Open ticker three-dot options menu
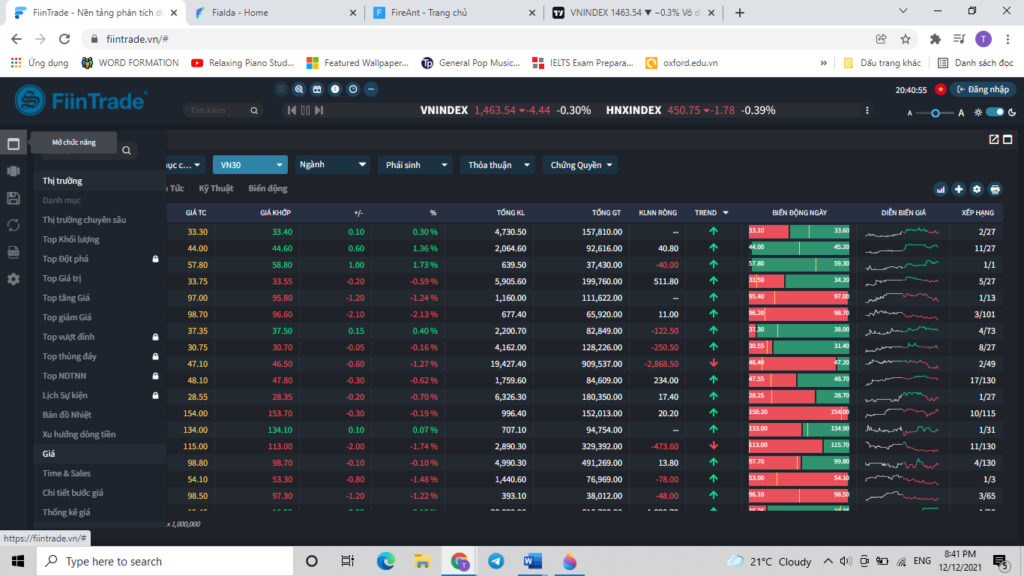The height and width of the screenshot is (576, 1024). [867, 110]
